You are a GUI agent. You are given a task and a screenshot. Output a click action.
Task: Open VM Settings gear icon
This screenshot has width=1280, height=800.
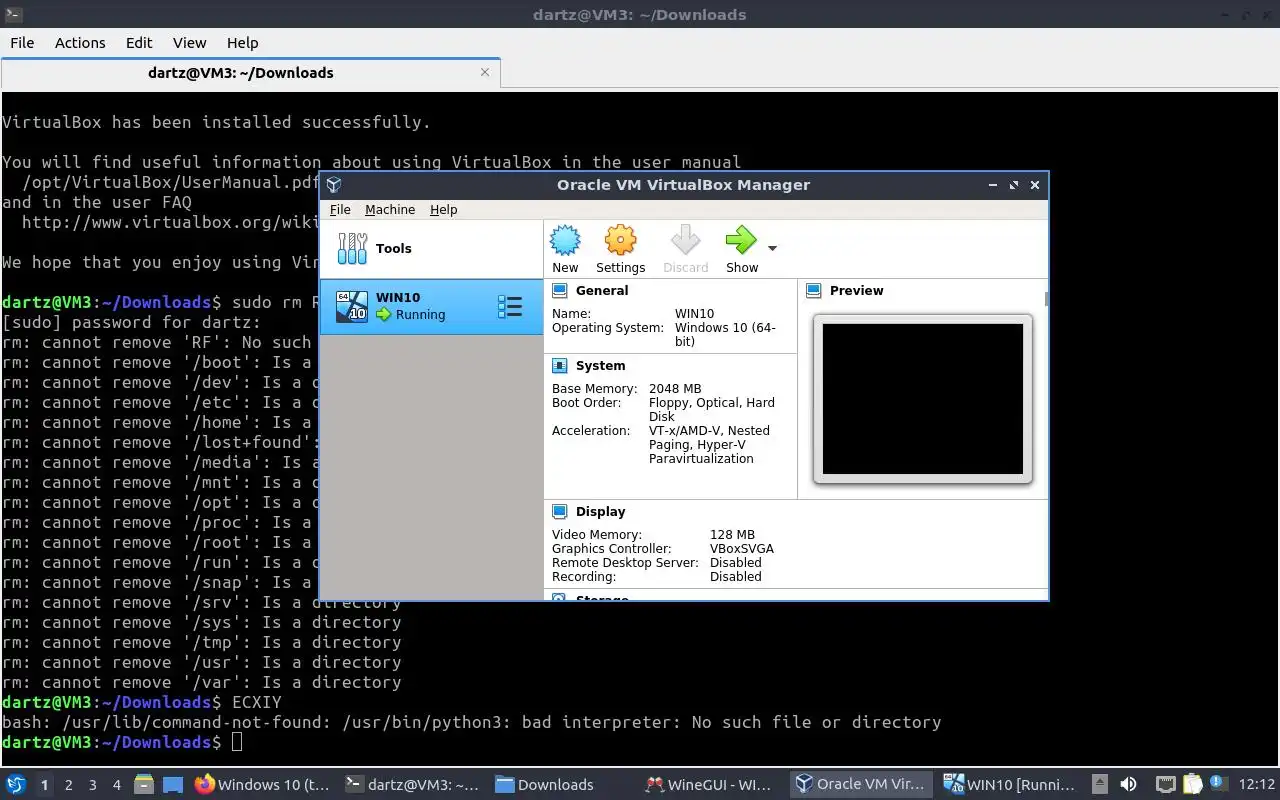tap(620, 241)
